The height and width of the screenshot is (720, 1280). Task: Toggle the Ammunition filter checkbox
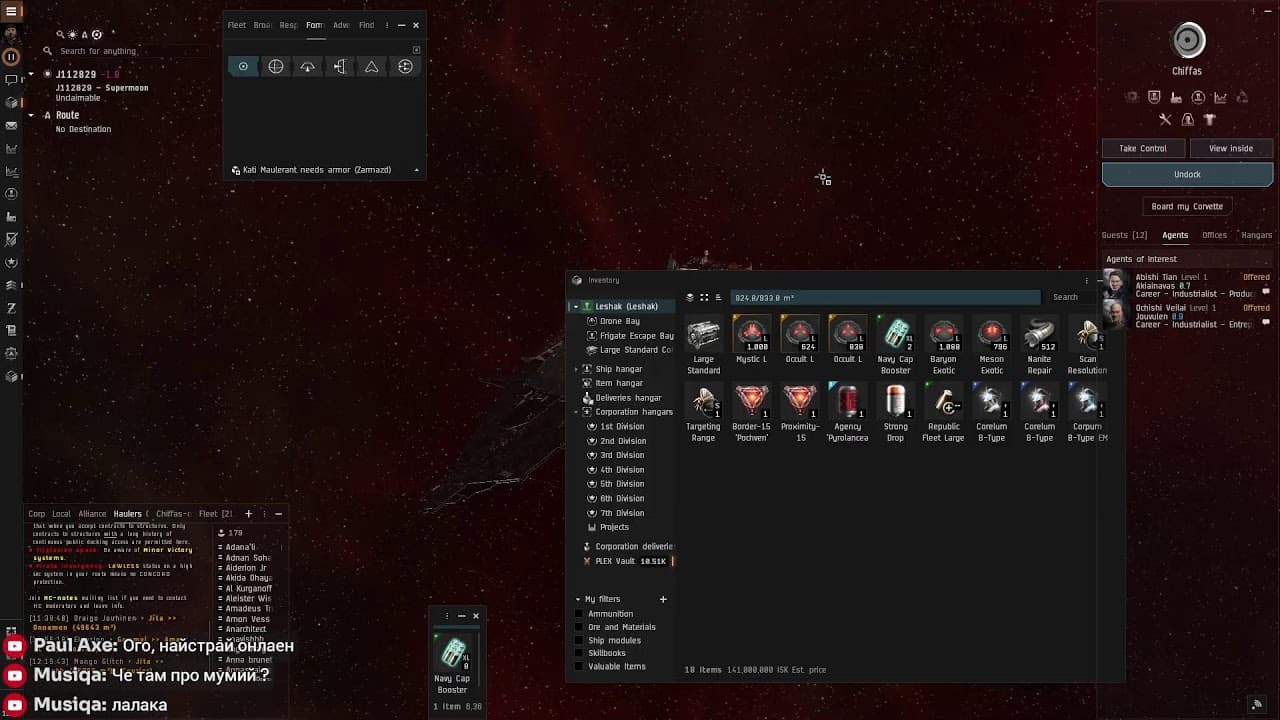click(x=579, y=614)
